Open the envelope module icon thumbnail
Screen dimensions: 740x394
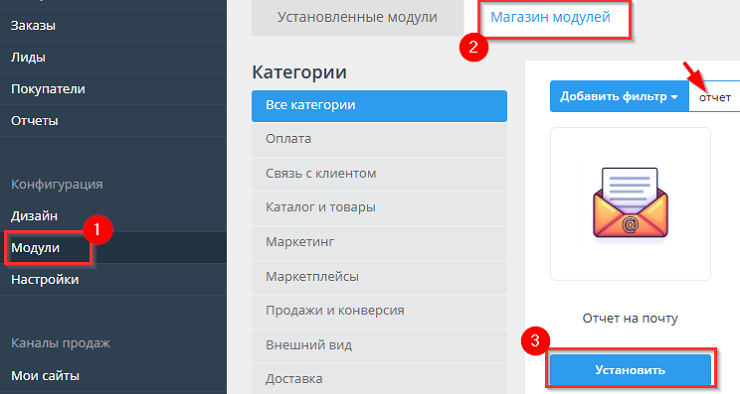point(630,204)
